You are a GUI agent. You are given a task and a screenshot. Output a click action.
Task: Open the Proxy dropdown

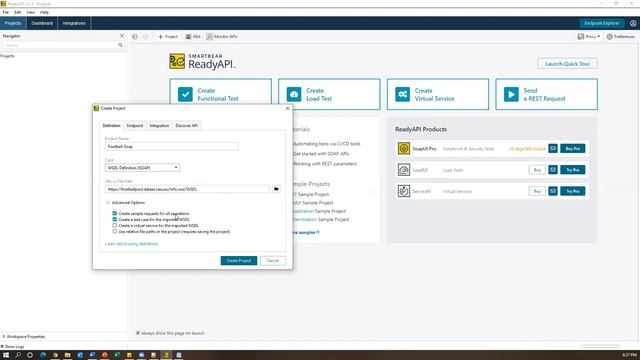click(x=589, y=37)
